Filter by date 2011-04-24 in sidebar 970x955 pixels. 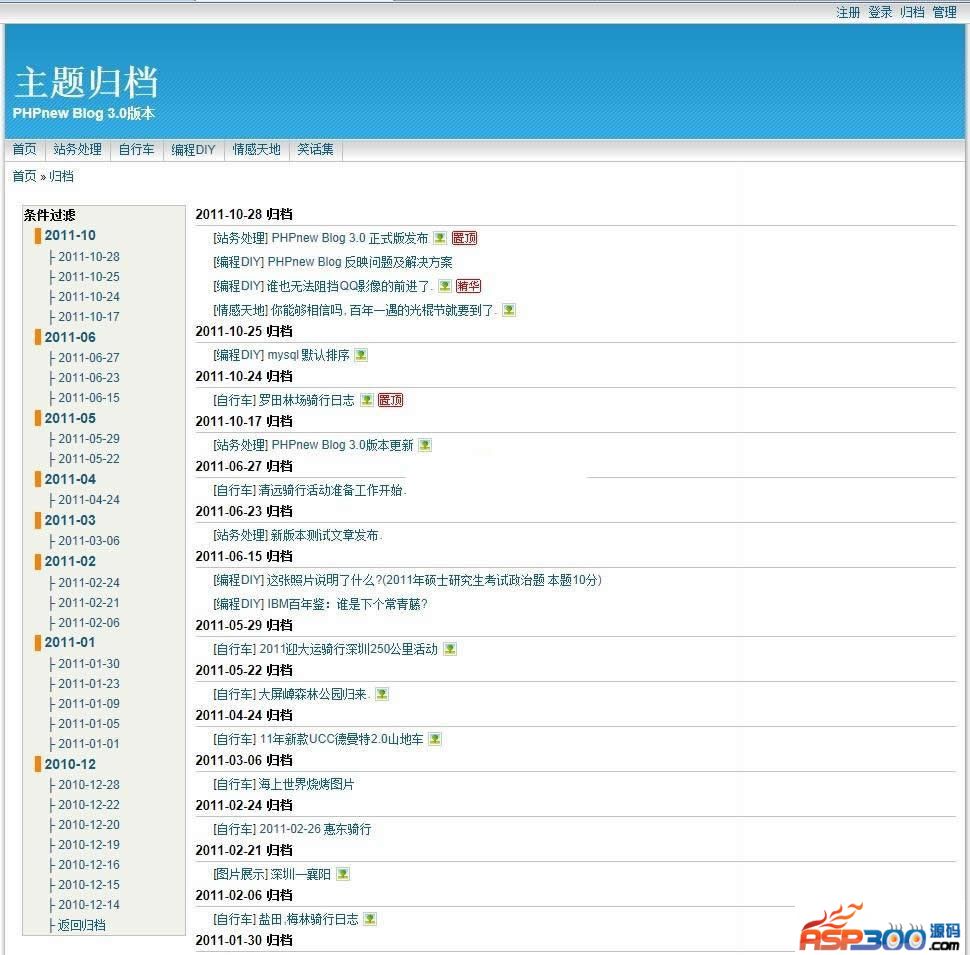coord(89,500)
